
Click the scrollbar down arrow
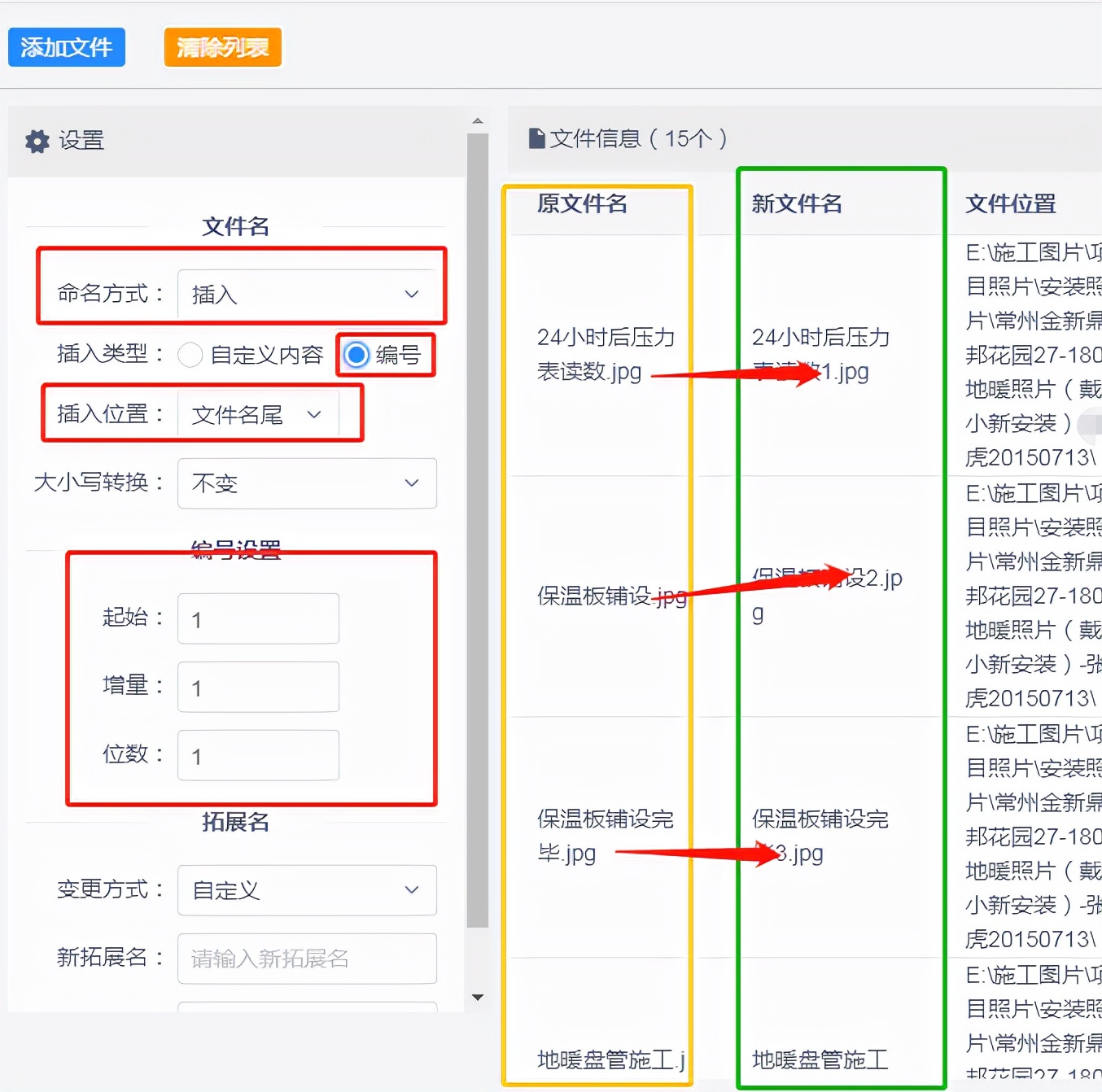[478, 997]
